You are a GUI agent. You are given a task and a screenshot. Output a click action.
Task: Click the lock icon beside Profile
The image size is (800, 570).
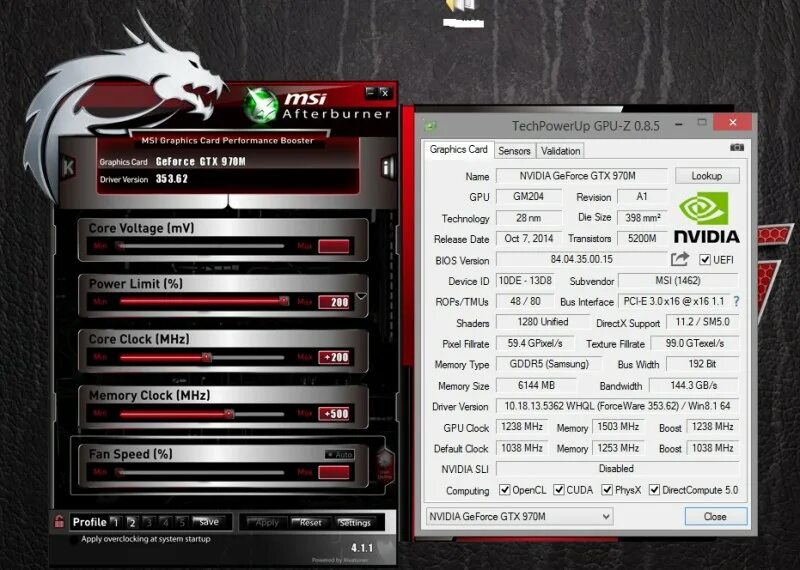pos(59,522)
